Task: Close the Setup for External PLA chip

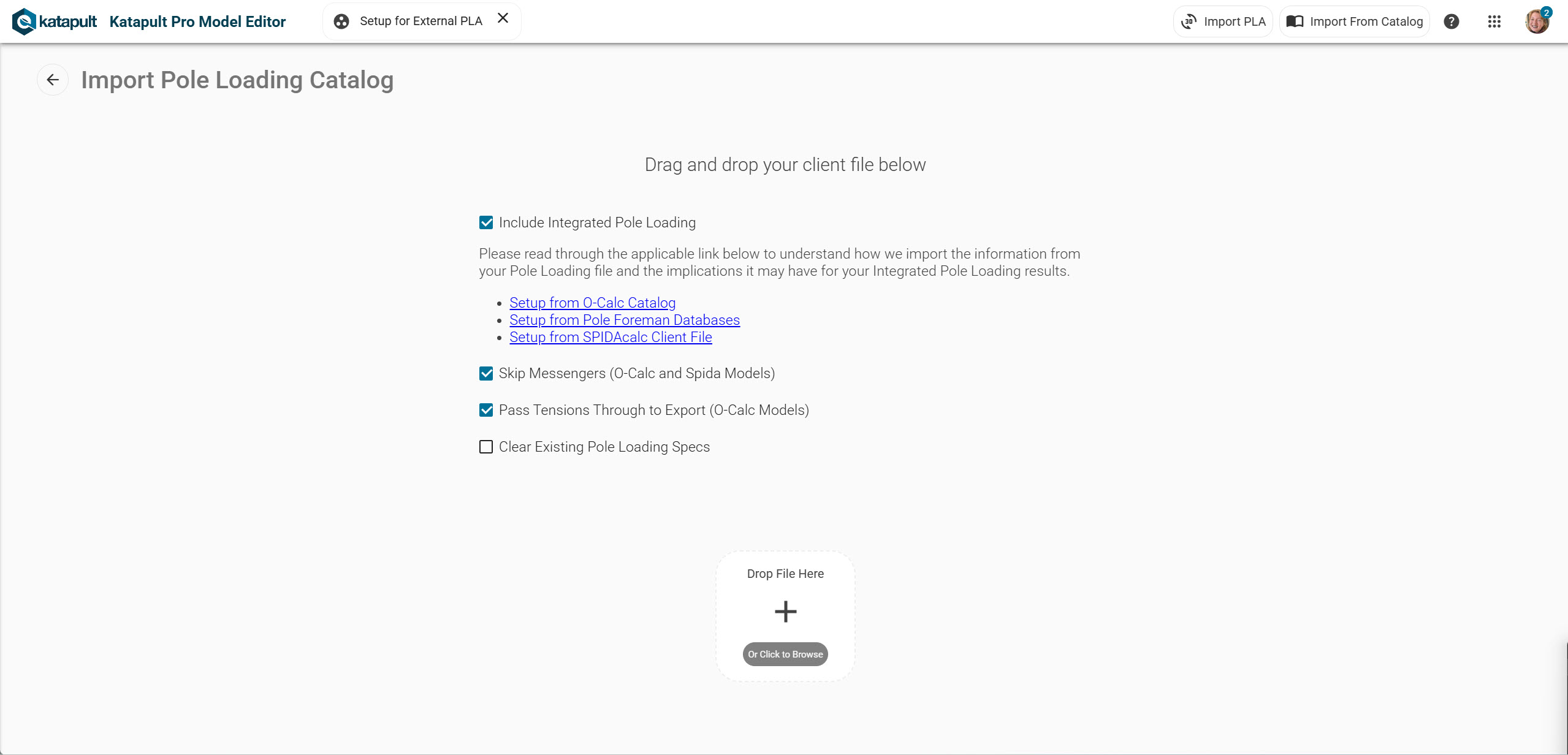Action: click(503, 18)
